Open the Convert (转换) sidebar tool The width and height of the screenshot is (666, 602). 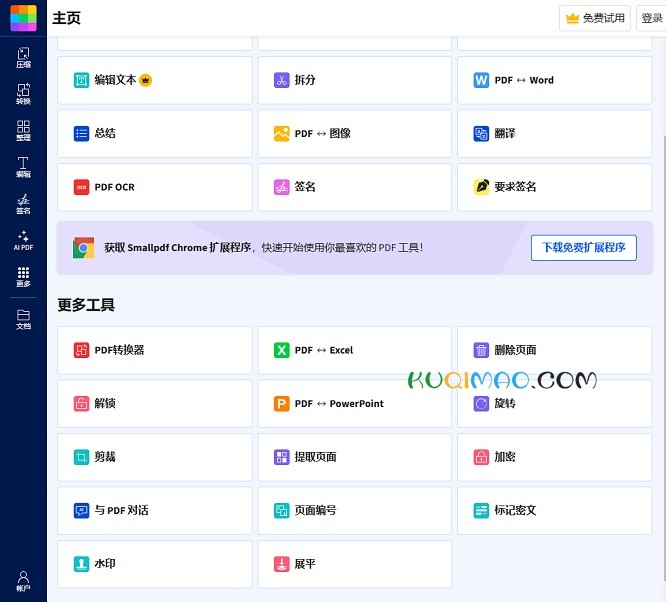click(x=23, y=94)
